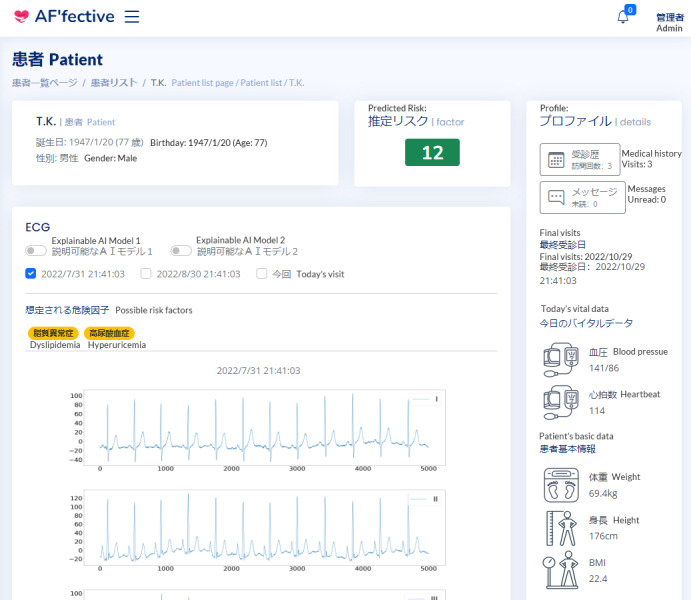Click the 想定される危険因子 label
The image size is (691, 600).
click(67, 310)
